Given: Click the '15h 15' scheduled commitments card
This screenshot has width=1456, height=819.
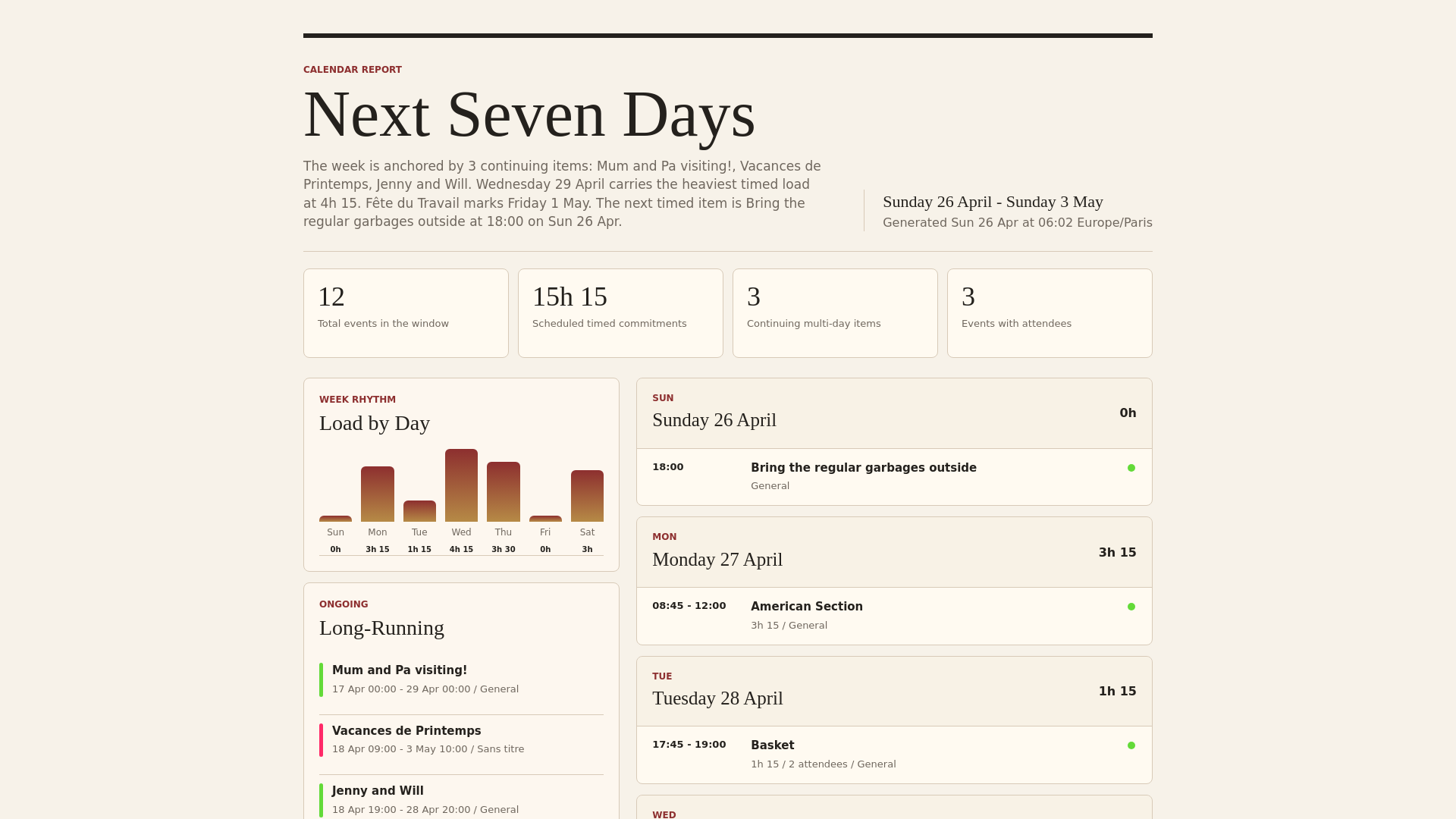Looking at the screenshot, I should 620,313.
